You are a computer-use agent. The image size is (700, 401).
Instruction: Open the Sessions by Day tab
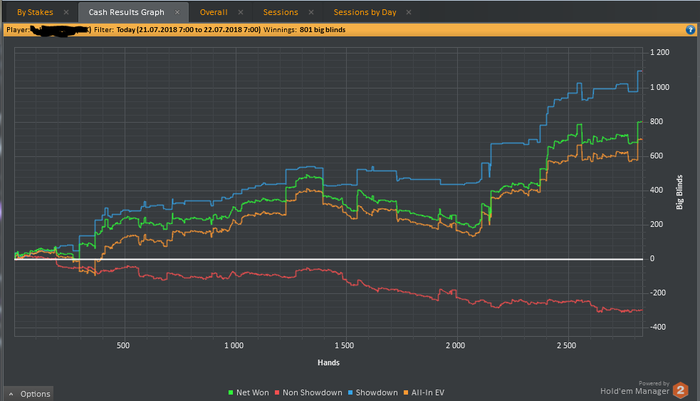pos(365,12)
